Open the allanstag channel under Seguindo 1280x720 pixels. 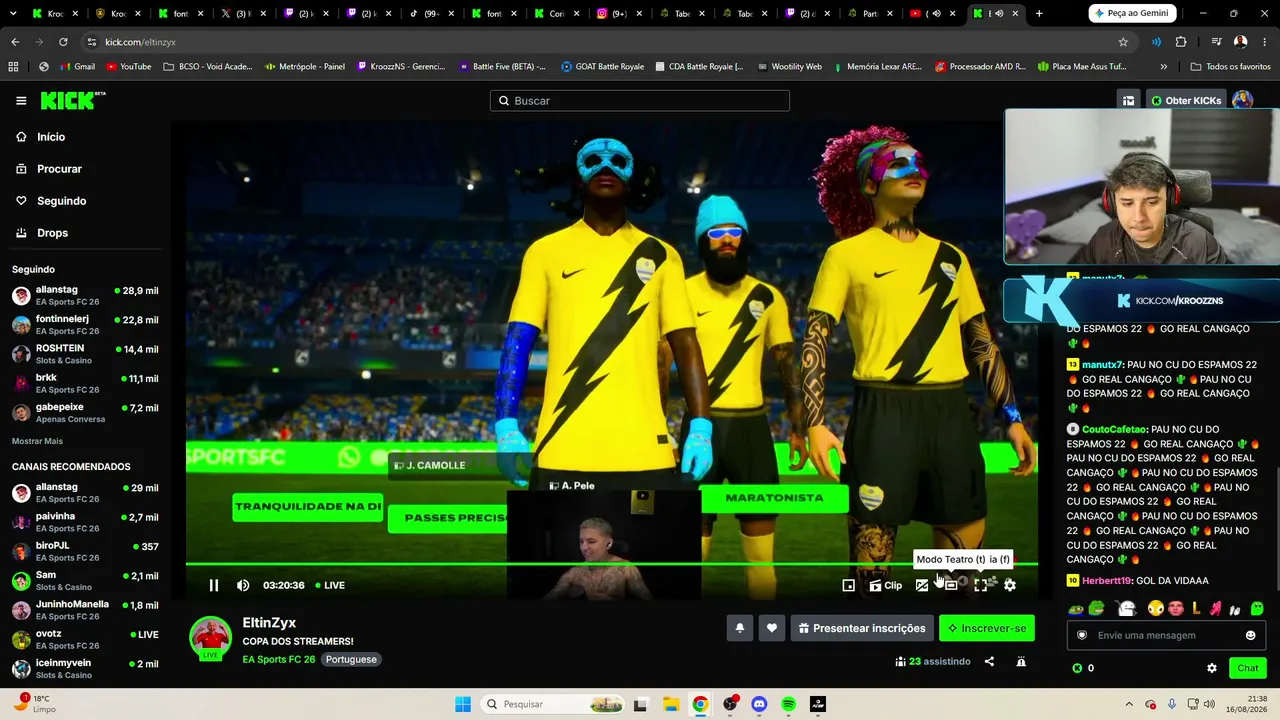[85, 296]
